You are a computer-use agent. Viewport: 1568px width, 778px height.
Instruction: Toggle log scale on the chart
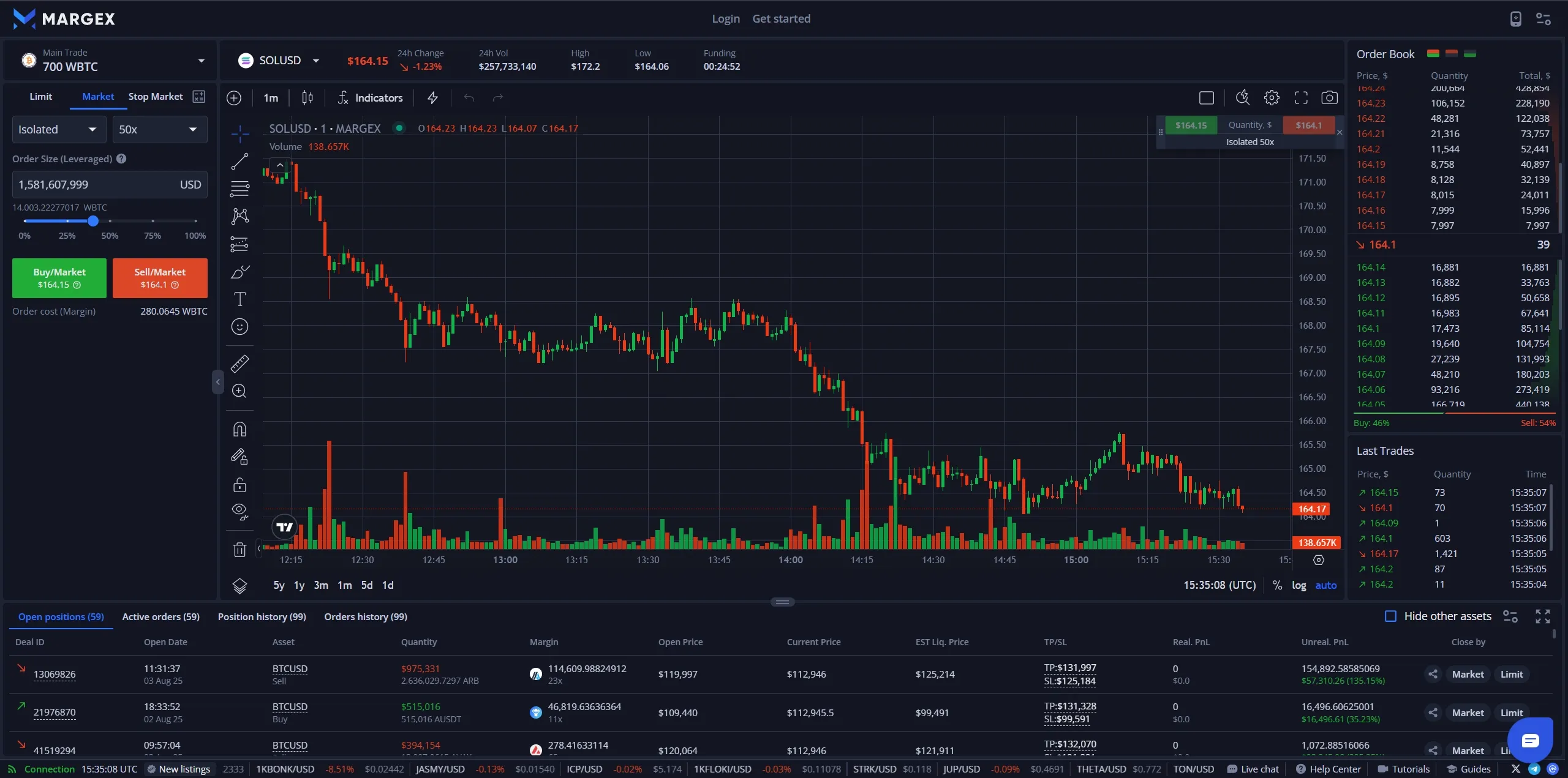point(1298,585)
